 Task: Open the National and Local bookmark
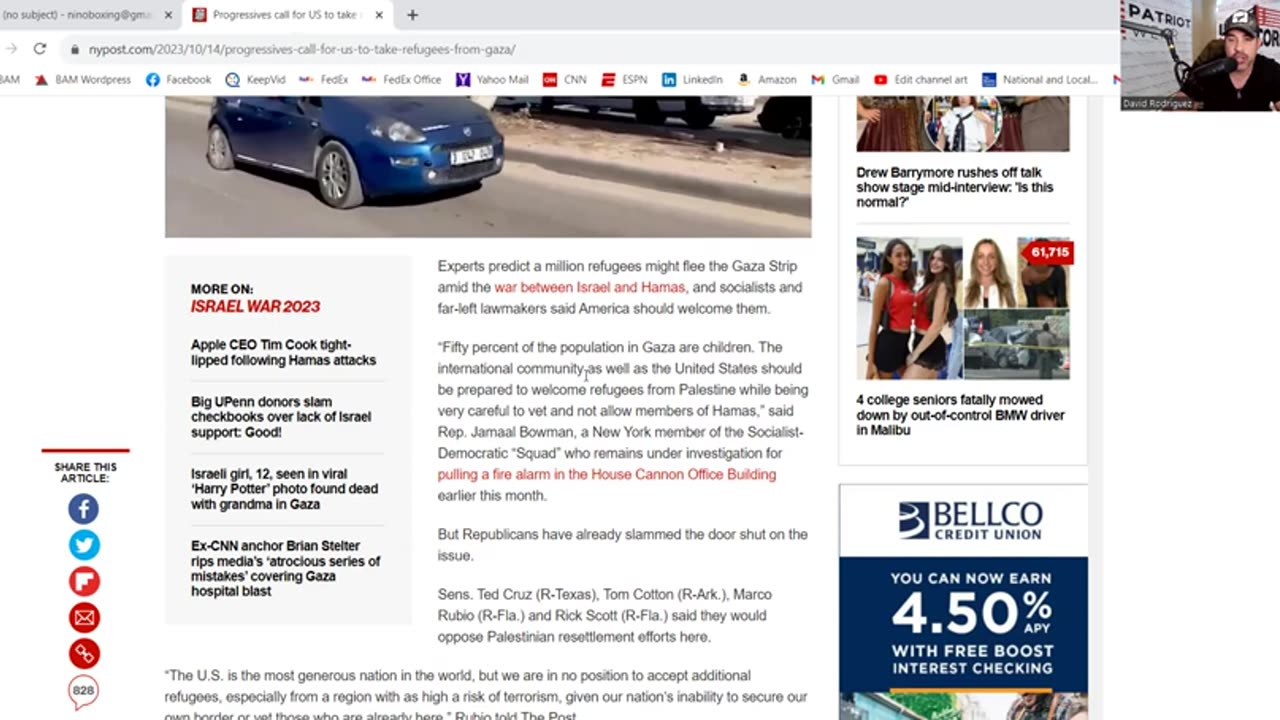(1040, 79)
